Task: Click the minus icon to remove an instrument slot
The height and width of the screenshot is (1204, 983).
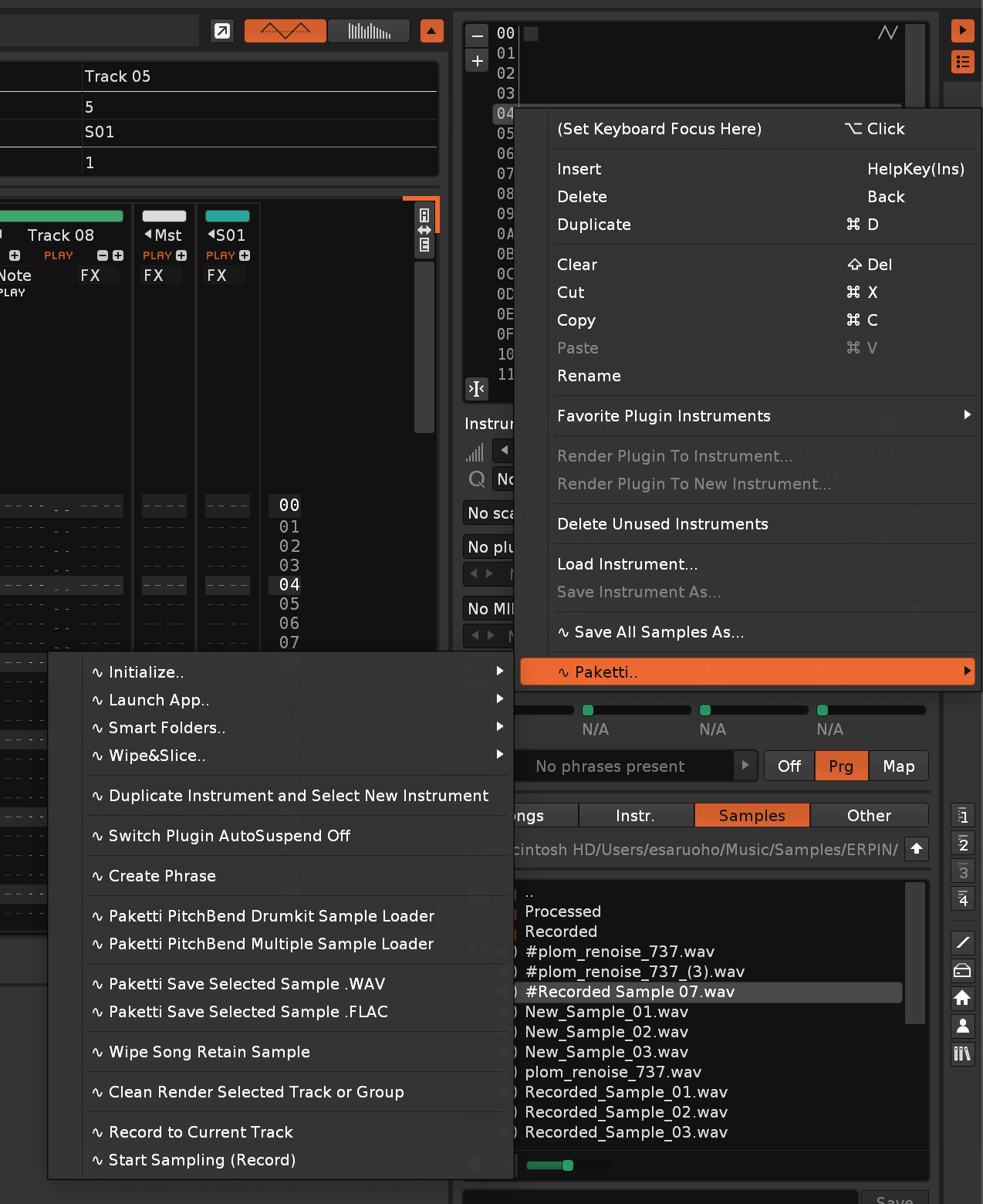Action: [478, 36]
